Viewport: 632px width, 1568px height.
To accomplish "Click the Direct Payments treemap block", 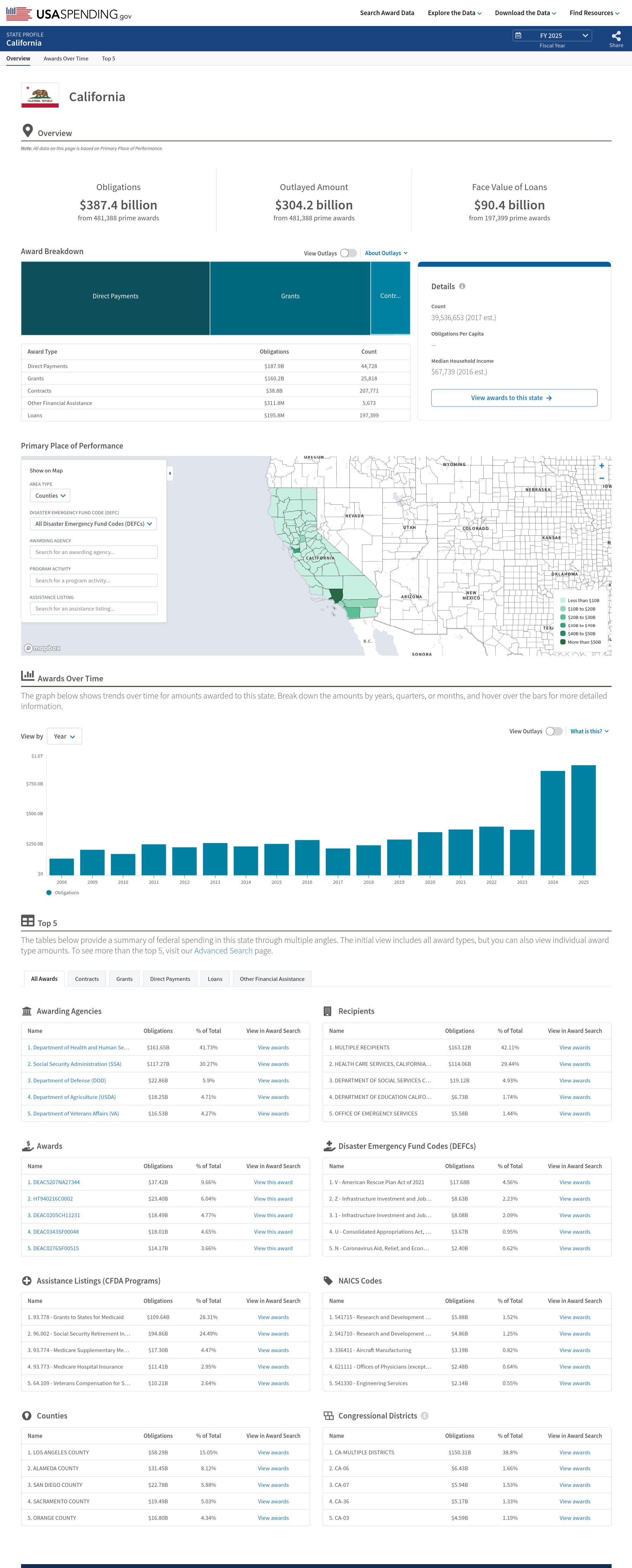I will (x=116, y=298).
